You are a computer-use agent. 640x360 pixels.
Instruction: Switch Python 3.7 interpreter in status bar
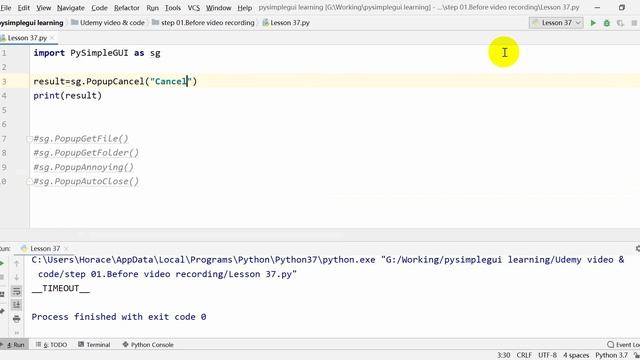pyautogui.click(x=611, y=356)
